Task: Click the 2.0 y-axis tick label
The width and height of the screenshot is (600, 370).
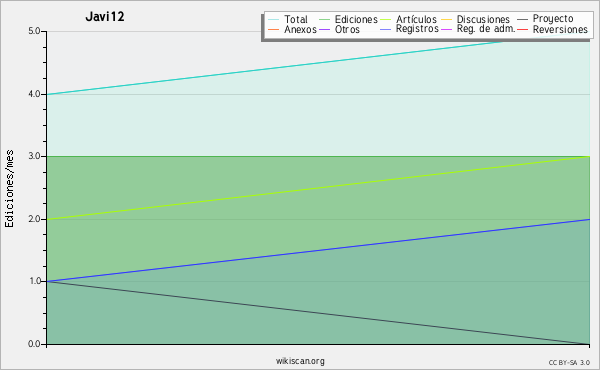Action: coord(34,219)
